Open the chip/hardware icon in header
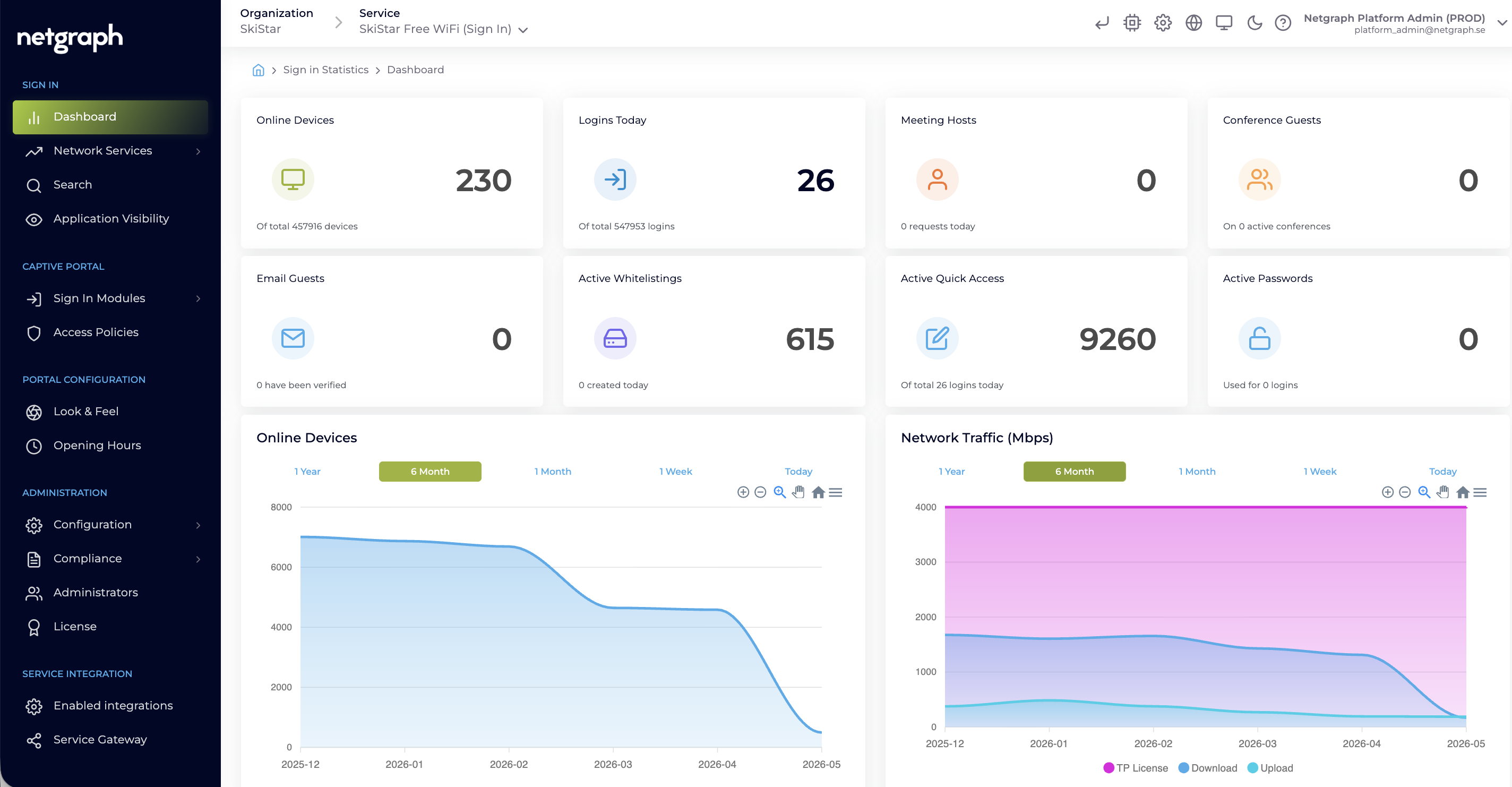The image size is (1512, 787). 1132,23
